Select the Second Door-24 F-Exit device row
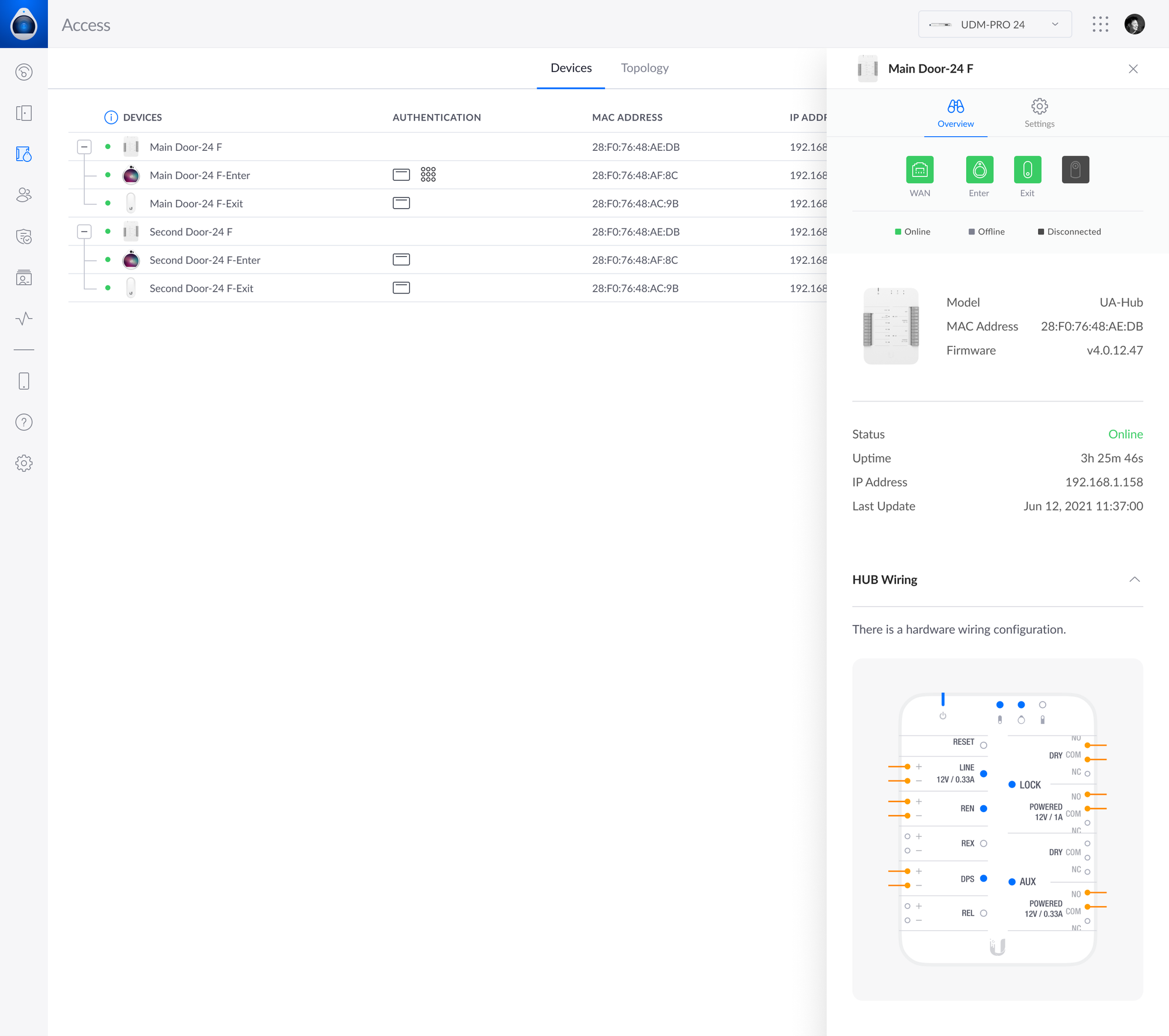Viewport: 1169px width, 1036px height. pyautogui.click(x=201, y=288)
